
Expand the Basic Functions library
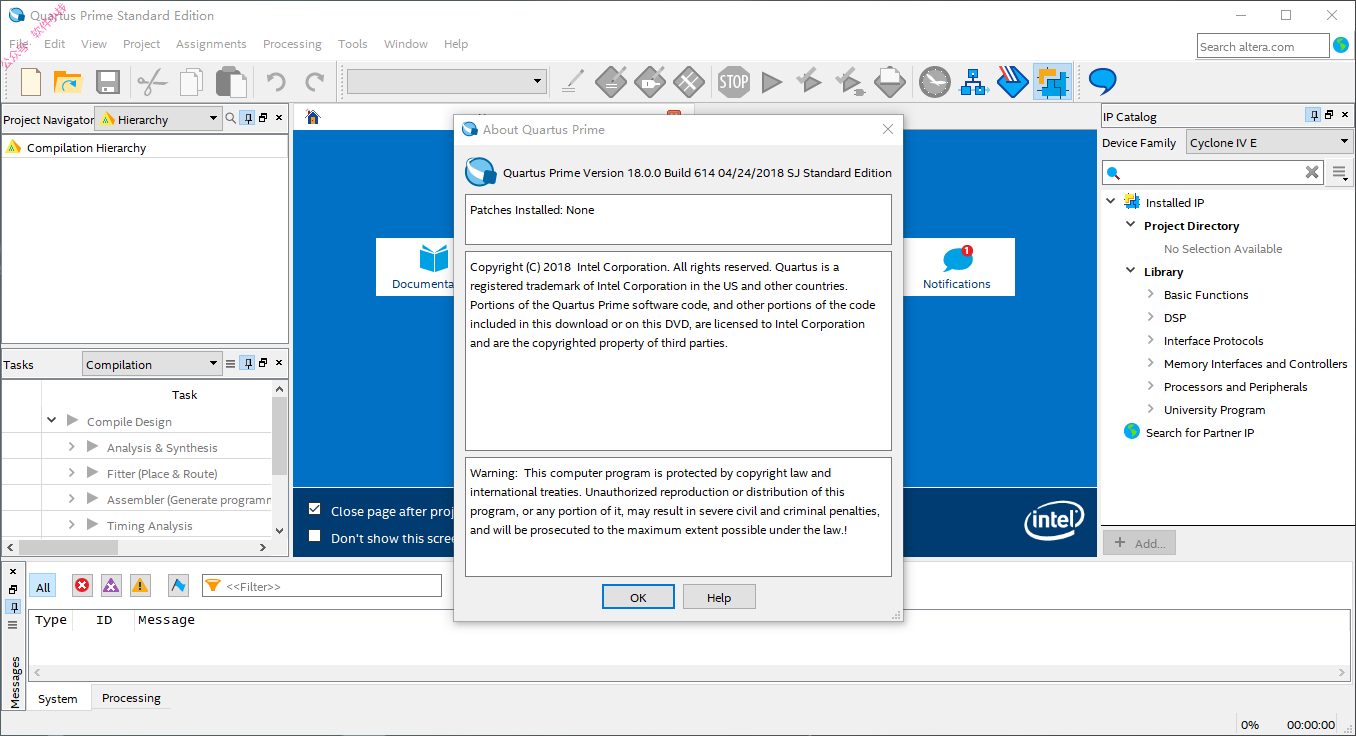click(x=1151, y=294)
